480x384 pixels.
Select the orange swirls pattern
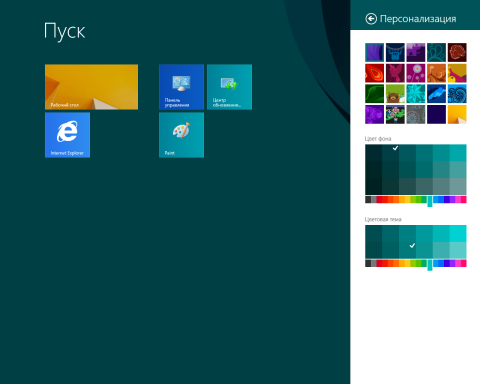tap(436, 73)
